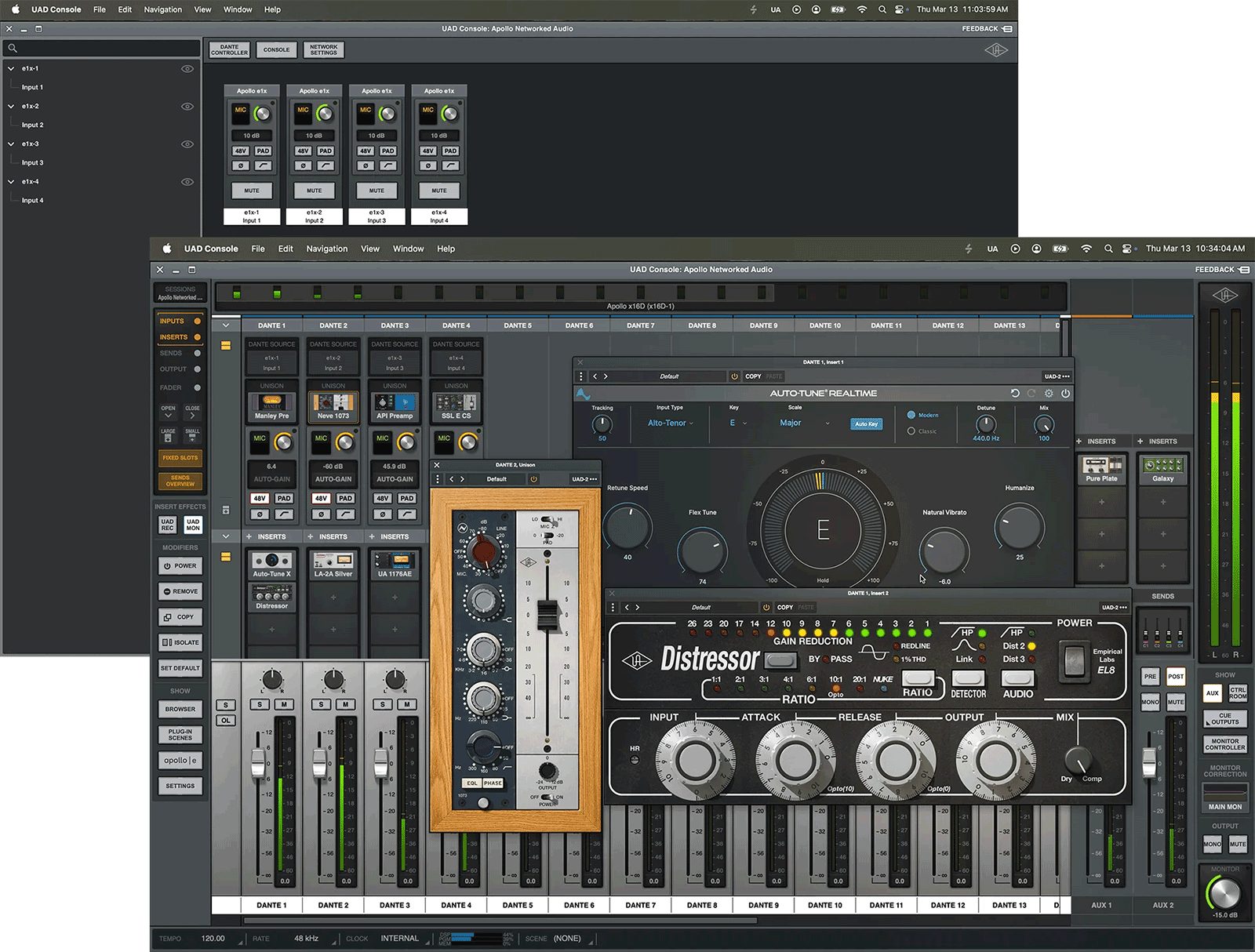Click the UA logo at top of monitor column
Screen dimensions: 1255x952
tap(1224, 296)
